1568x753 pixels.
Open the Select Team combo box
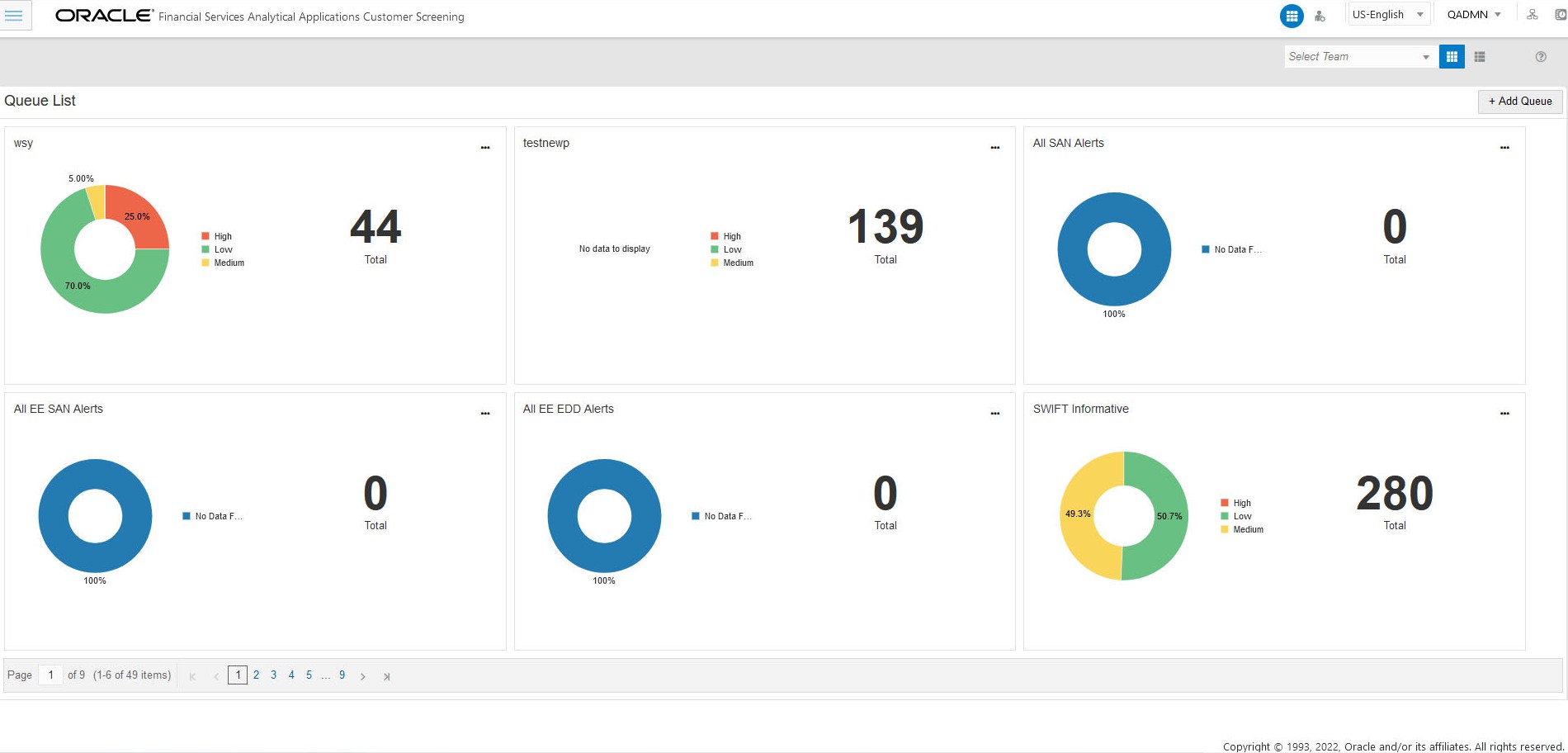click(1359, 57)
